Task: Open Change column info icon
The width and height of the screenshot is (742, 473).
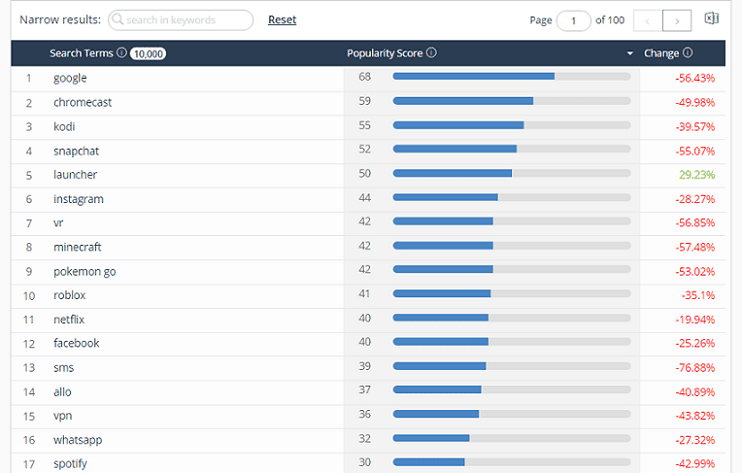Action: 688,53
